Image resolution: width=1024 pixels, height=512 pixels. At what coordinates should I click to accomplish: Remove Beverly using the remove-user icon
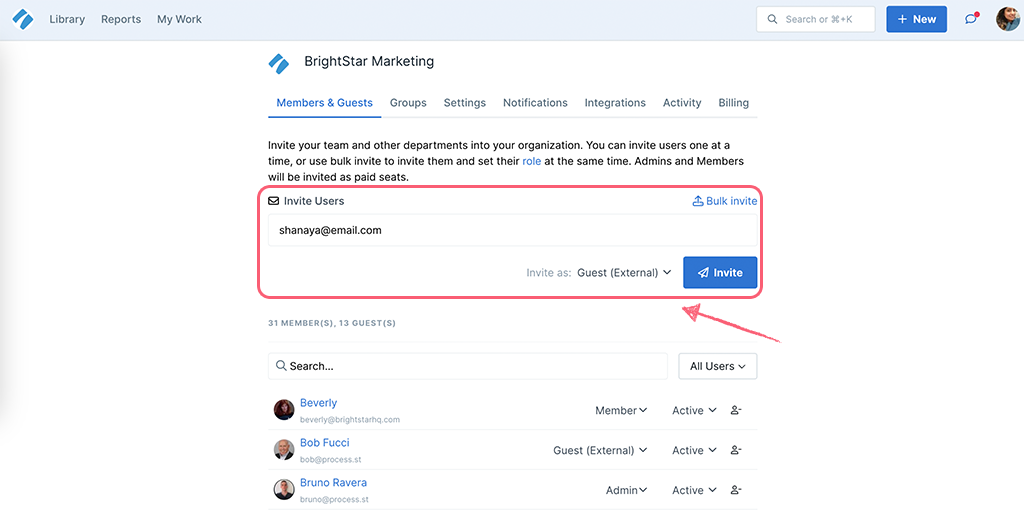pyautogui.click(x=736, y=410)
